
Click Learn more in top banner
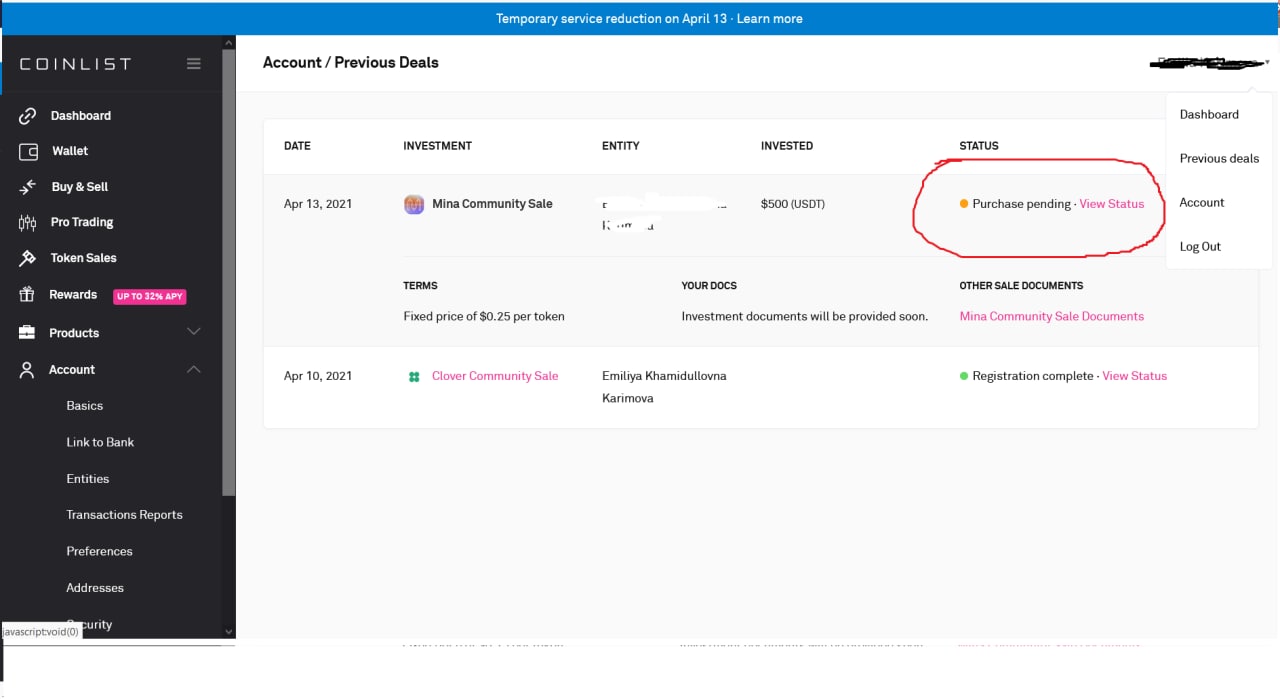pyautogui.click(x=770, y=19)
